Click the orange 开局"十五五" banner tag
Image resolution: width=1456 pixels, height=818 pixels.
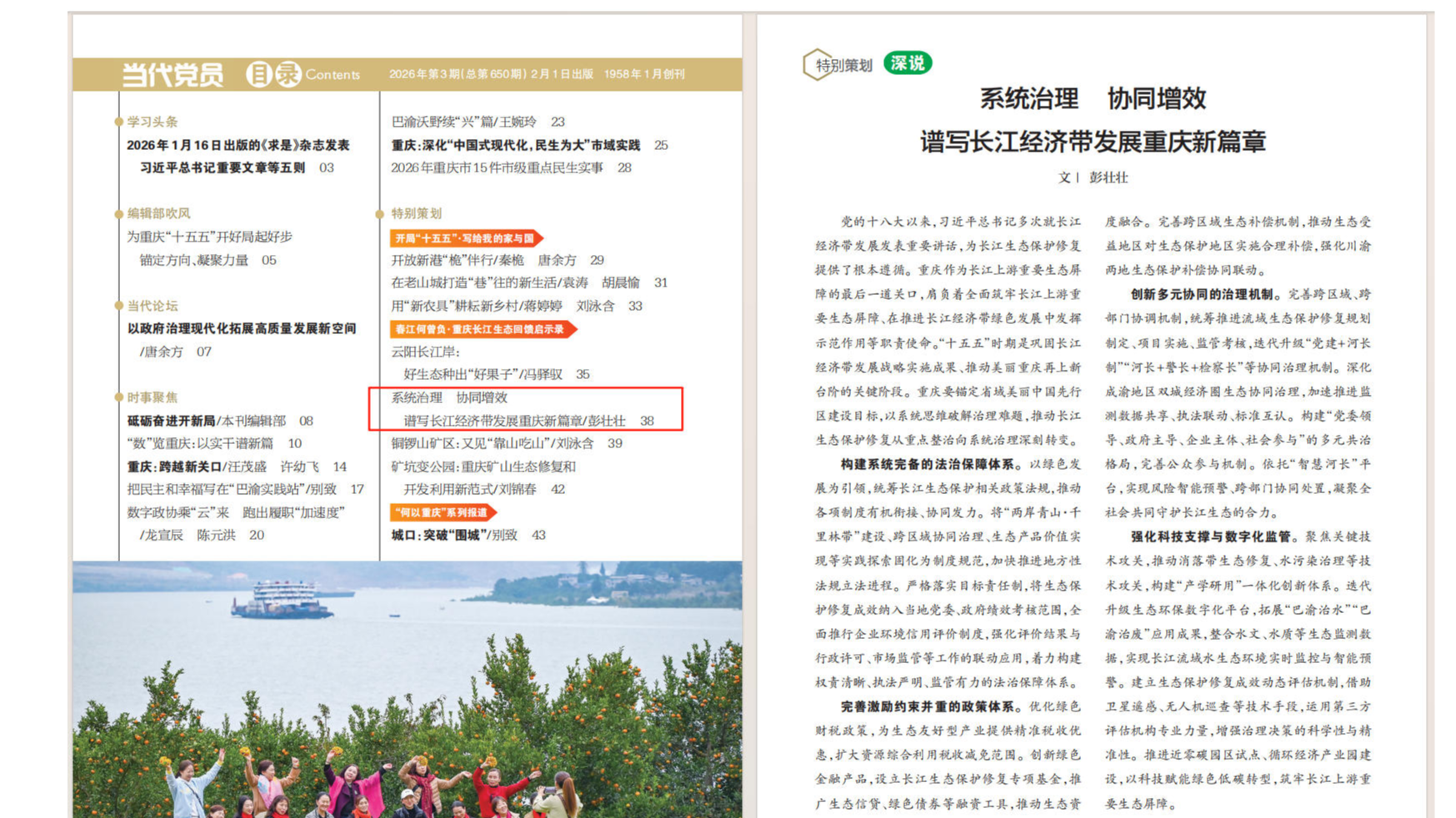point(465,238)
